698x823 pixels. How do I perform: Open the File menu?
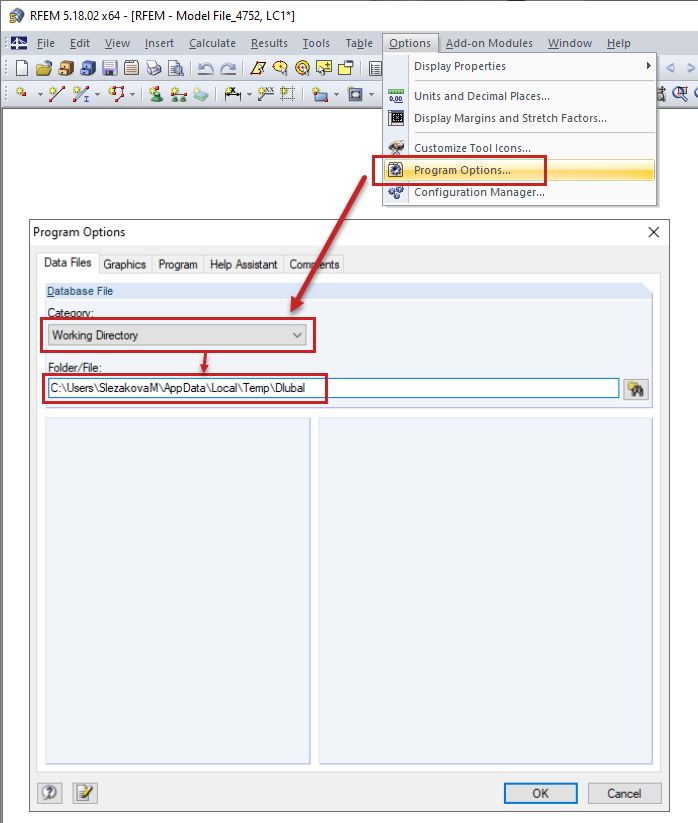pos(46,43)
